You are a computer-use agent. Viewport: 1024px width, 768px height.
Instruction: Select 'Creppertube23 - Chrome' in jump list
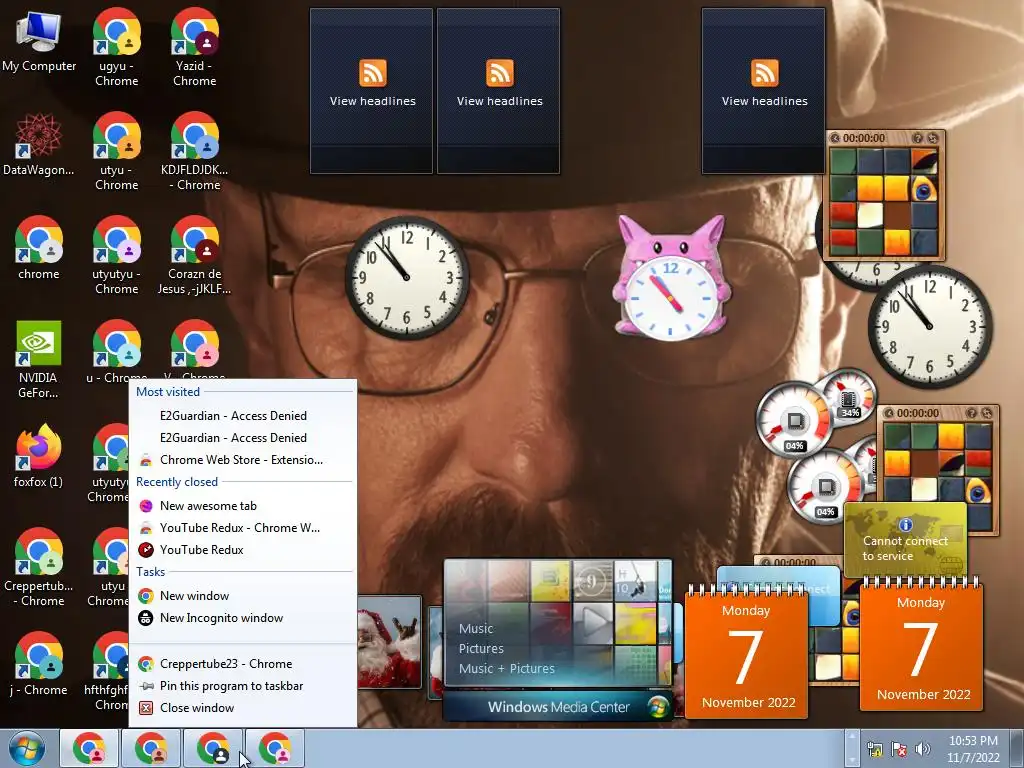(243, 664)
